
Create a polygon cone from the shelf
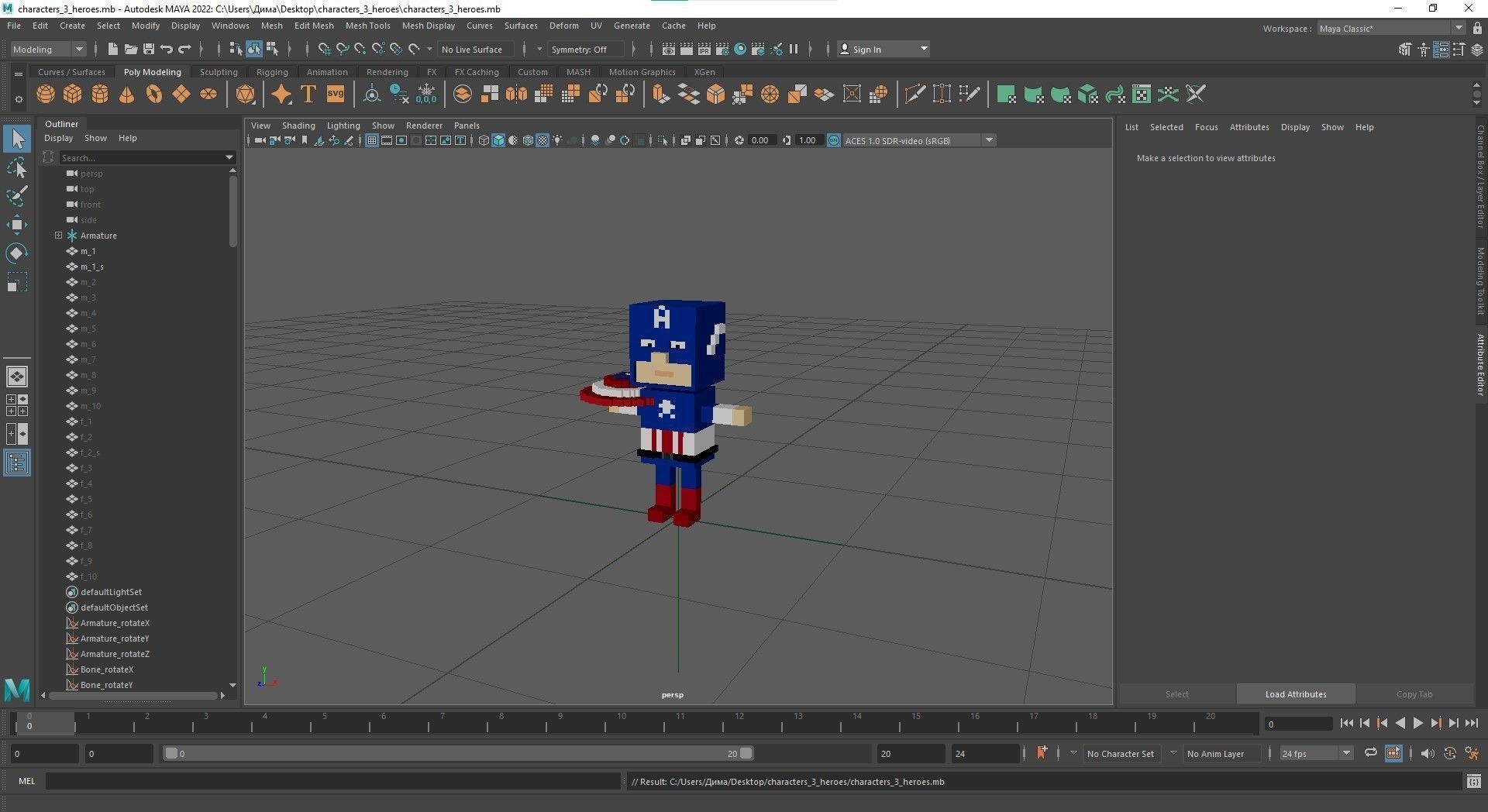coord(127,95)
